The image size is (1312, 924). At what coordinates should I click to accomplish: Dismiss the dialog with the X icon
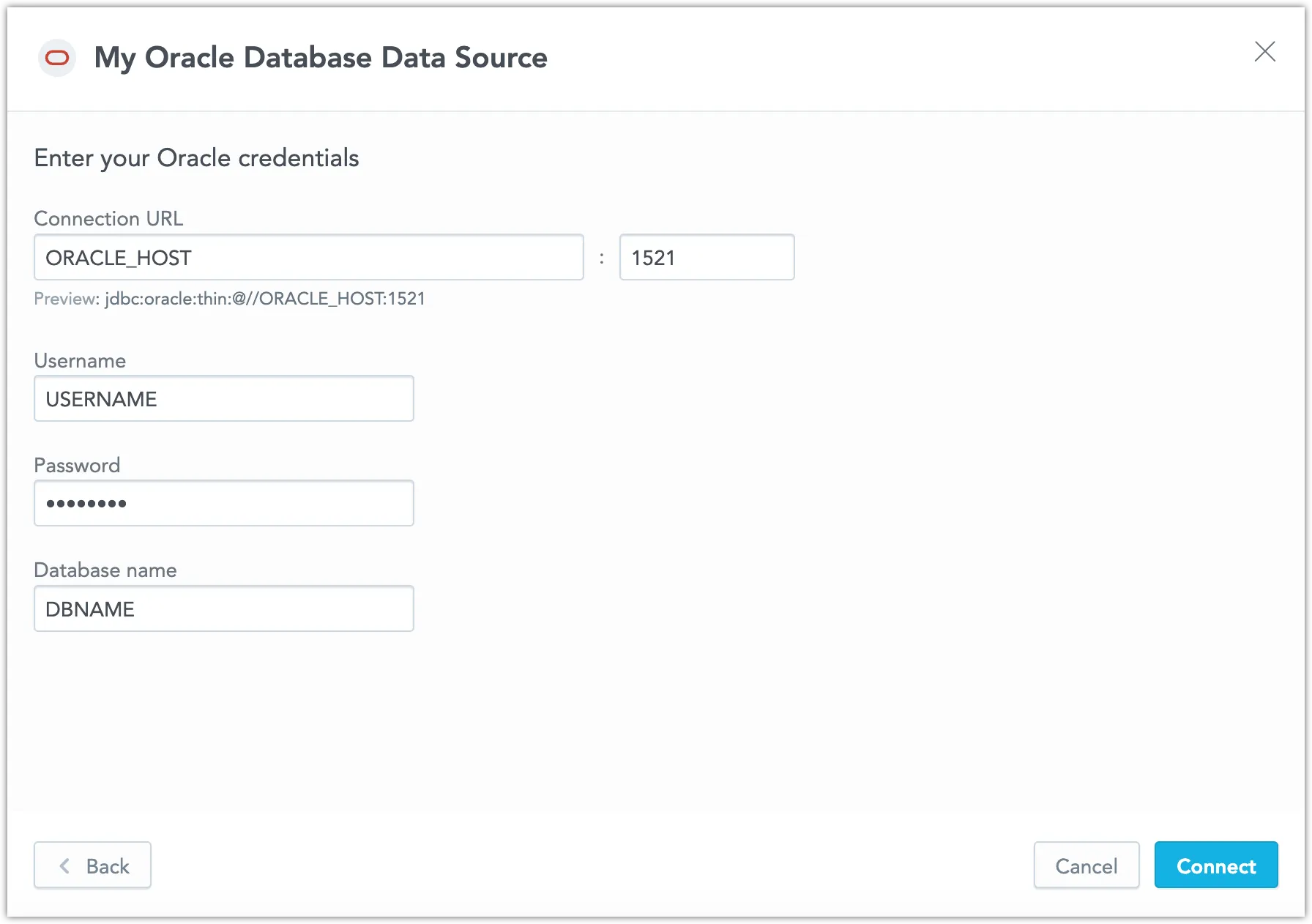(x=1266, y=52)
